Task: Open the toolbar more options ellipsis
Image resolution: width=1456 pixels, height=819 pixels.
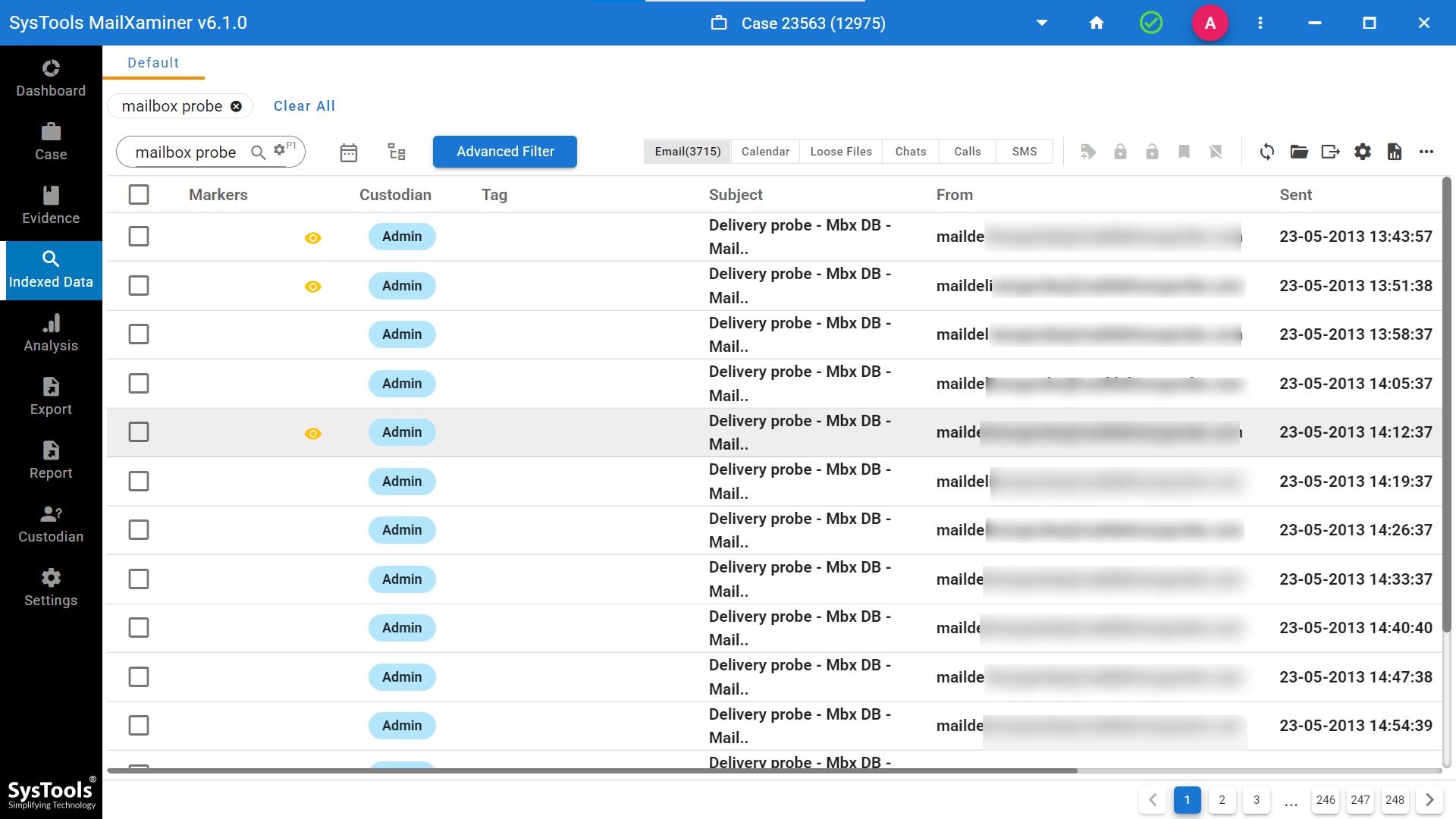Action: 1426,152
